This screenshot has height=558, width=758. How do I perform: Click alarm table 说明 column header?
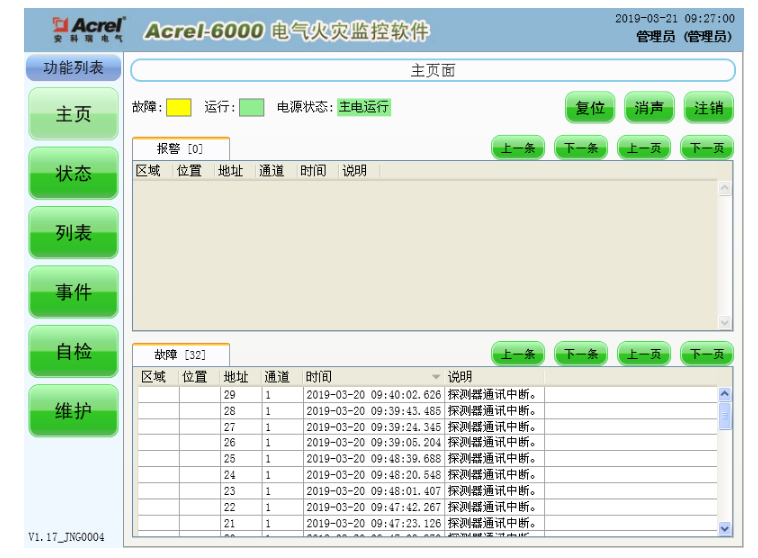(x=359, y=171)
